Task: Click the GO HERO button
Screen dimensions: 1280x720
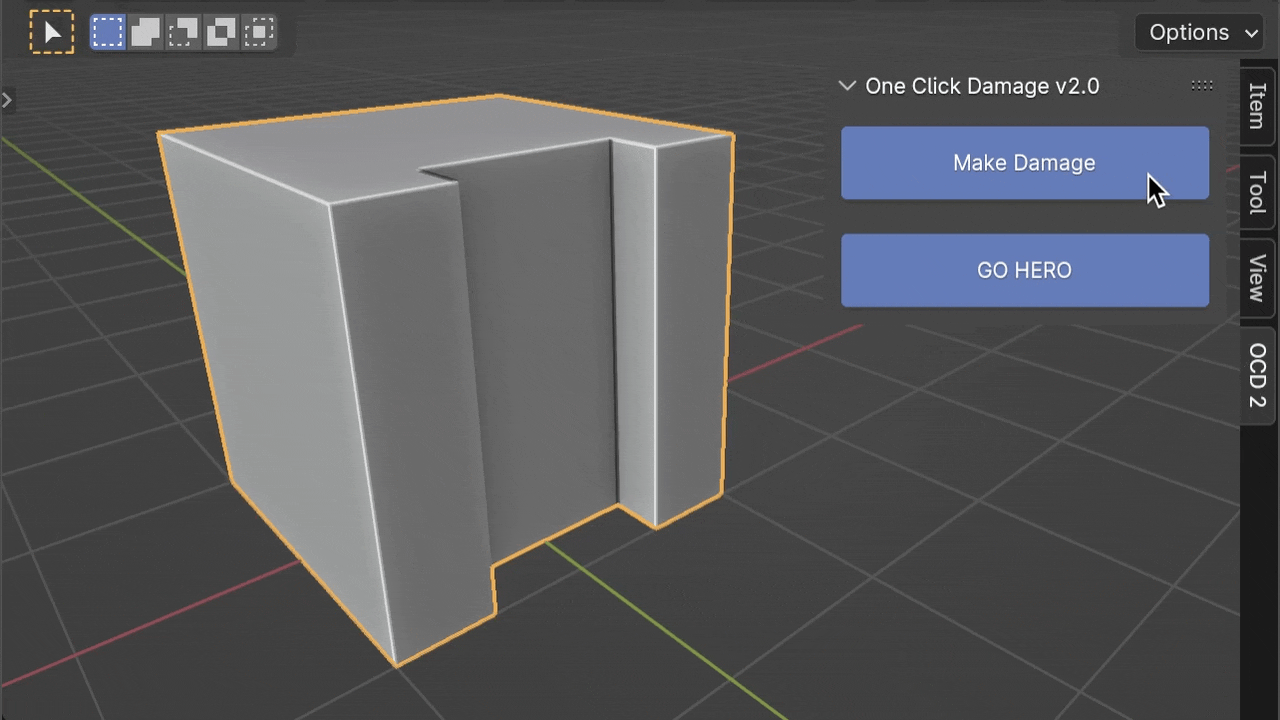Action: click(1025, 270)
